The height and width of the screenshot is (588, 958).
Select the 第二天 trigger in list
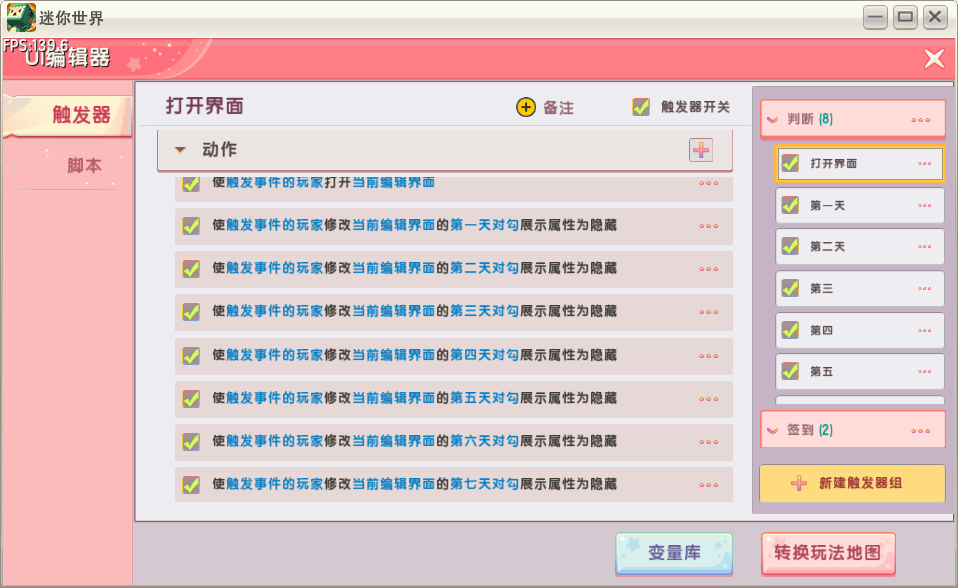860,246
